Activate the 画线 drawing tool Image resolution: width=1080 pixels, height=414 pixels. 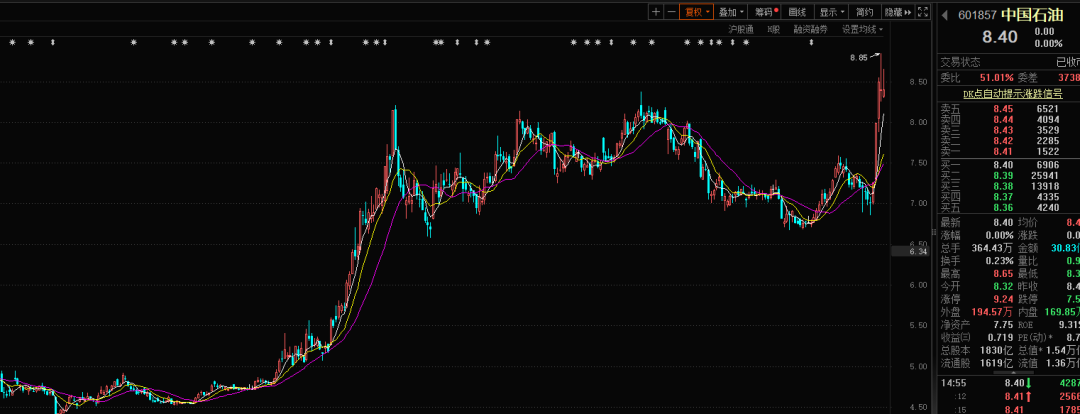797,12
